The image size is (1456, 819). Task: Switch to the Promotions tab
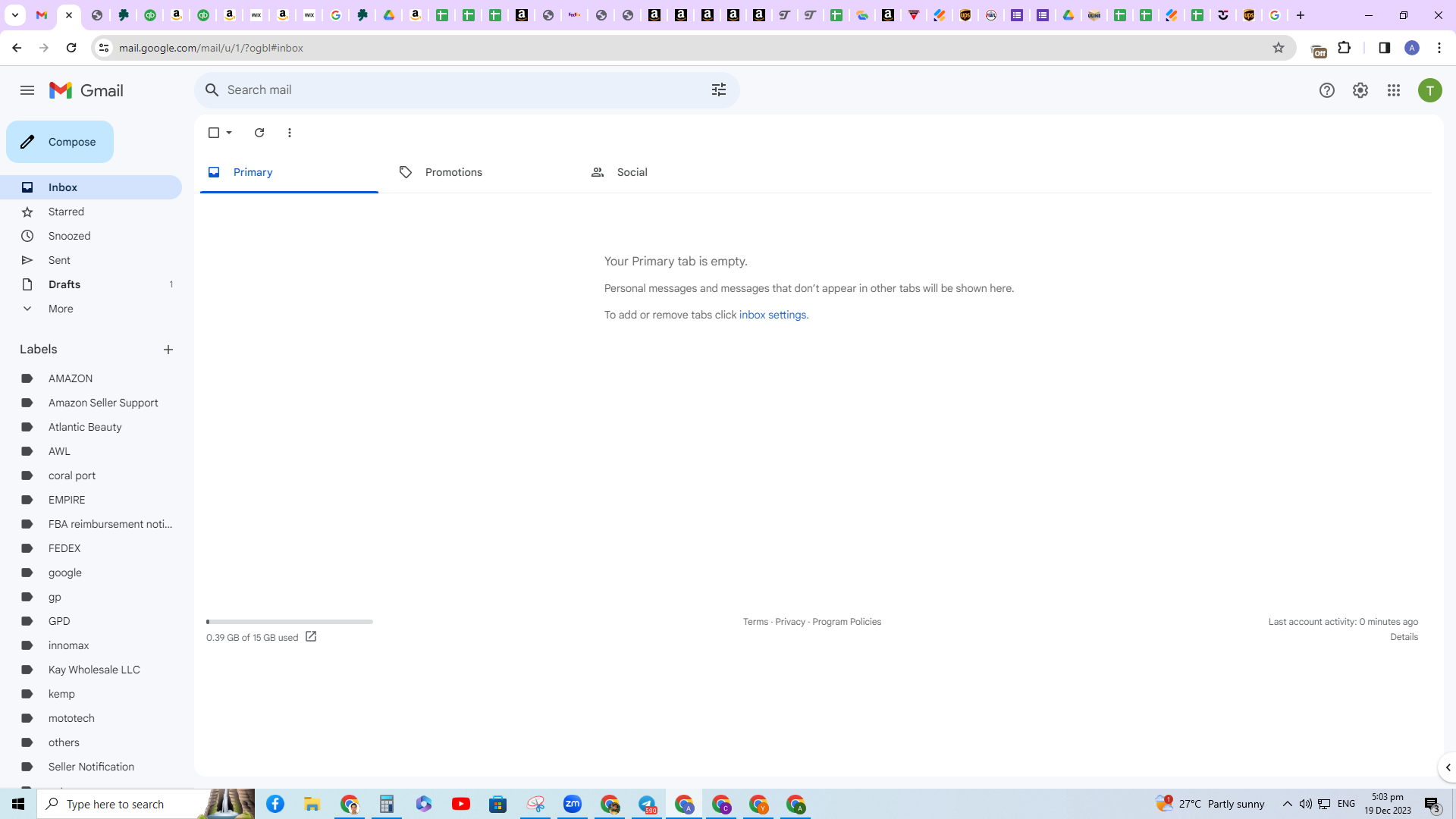[x=479, y=172]
